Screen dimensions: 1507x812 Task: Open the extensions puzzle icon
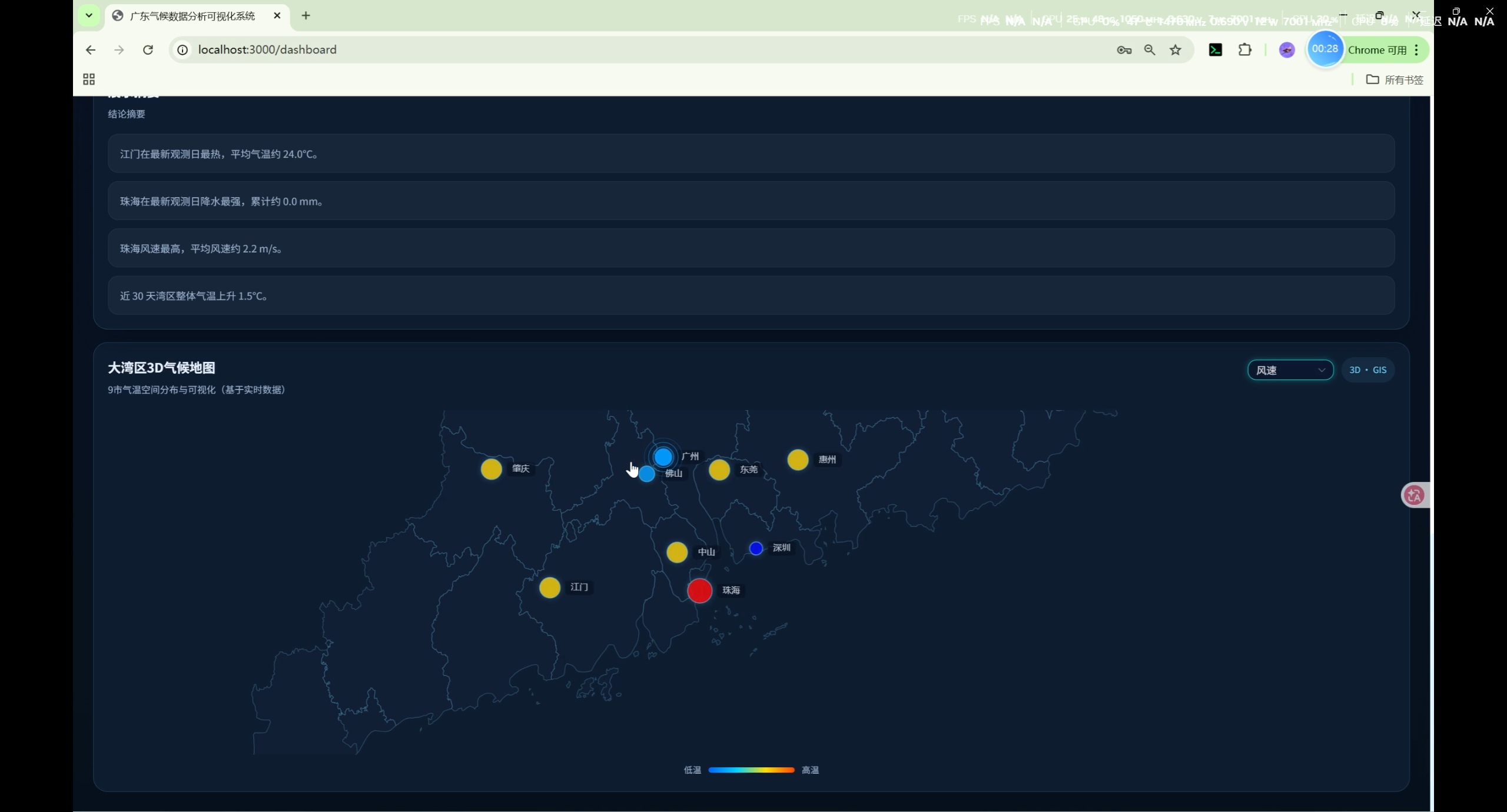click(x=1244, y=50)
